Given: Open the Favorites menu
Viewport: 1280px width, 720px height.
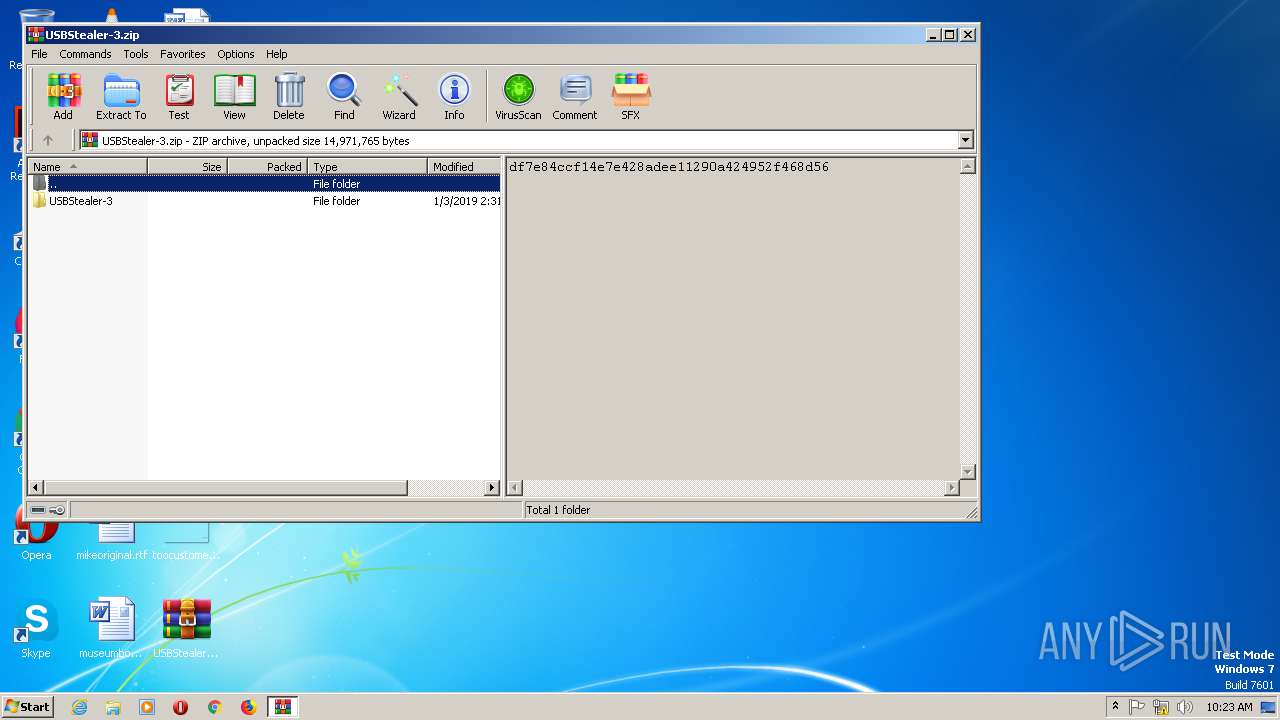Looking at the screenshot, I should coord(183,54).
